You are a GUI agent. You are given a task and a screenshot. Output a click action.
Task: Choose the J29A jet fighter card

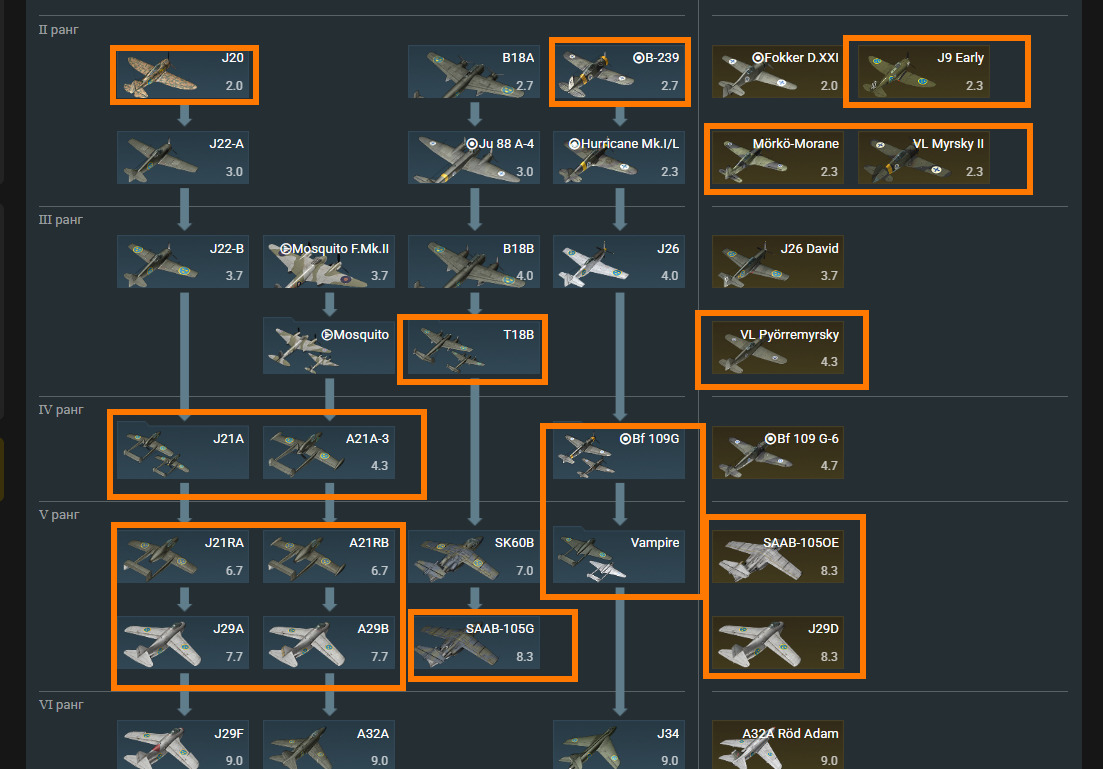pos(183,642)
